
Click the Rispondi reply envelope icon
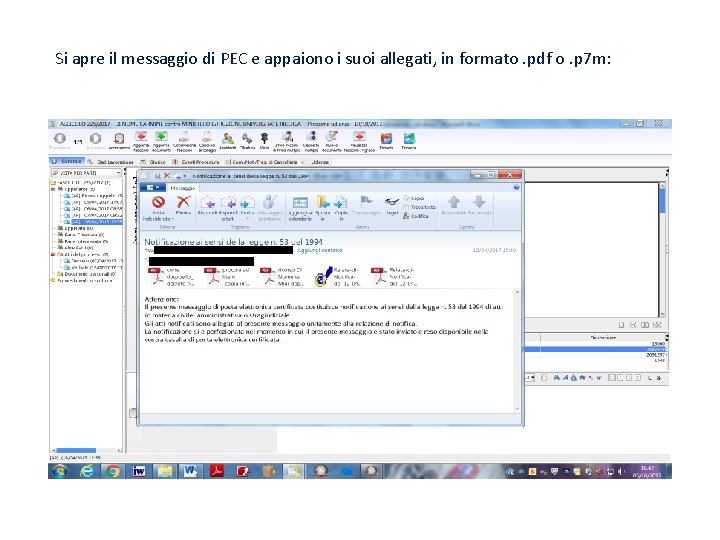click(x=208, y=202)
